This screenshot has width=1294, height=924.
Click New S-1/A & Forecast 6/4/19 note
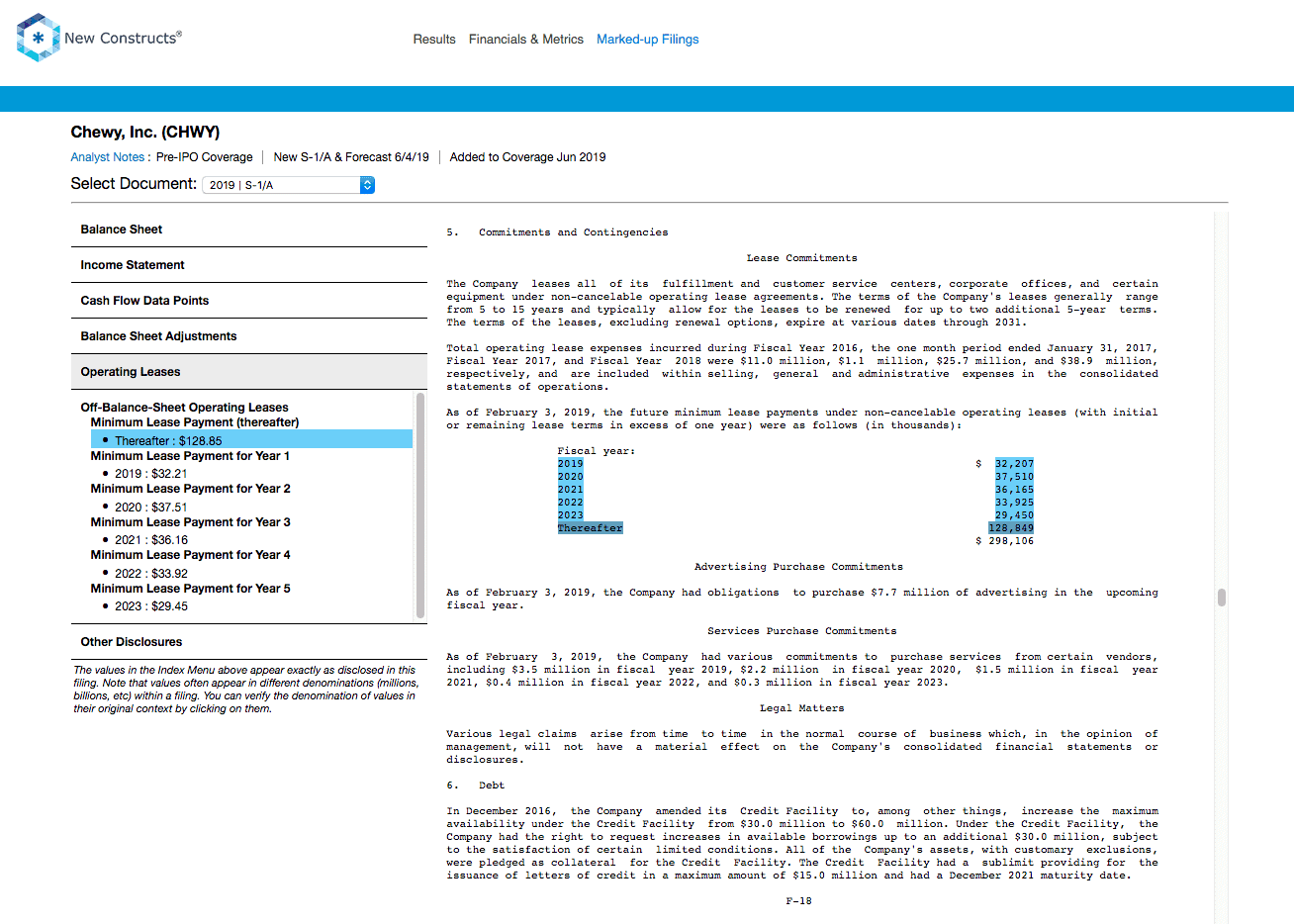tap(351, 157)
